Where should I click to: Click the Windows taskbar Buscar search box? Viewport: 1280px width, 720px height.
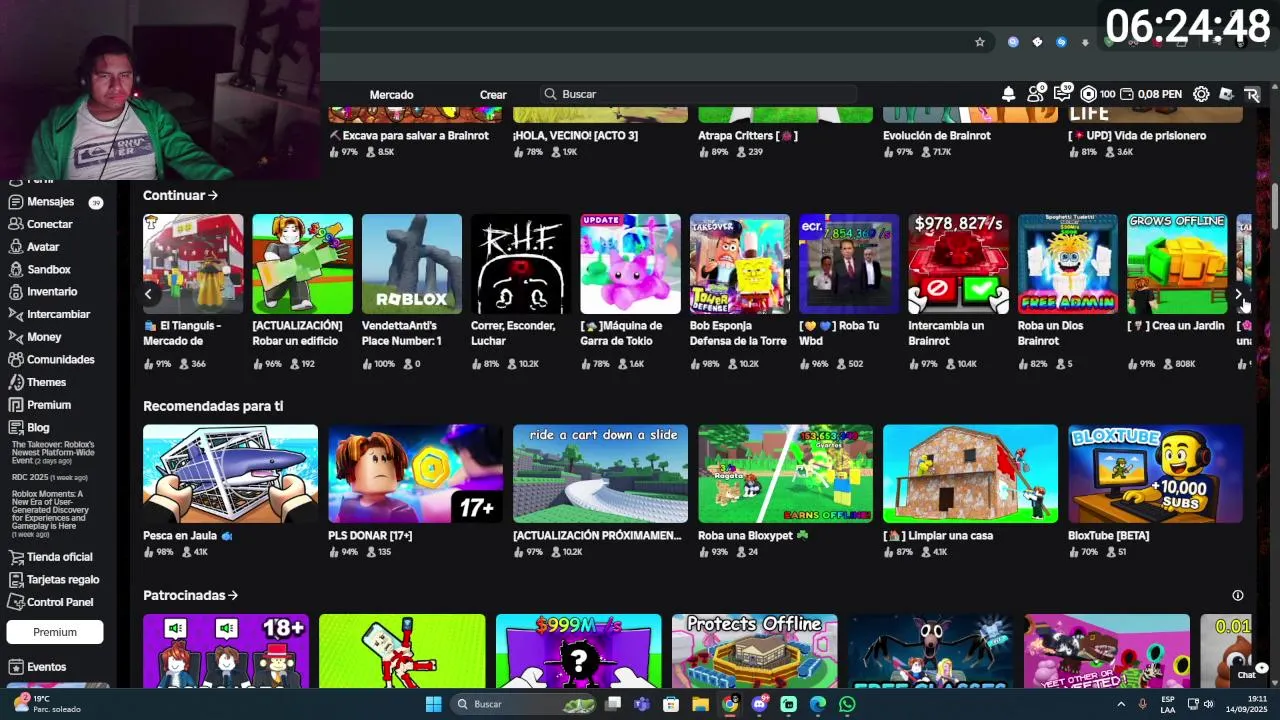[522, 704]
